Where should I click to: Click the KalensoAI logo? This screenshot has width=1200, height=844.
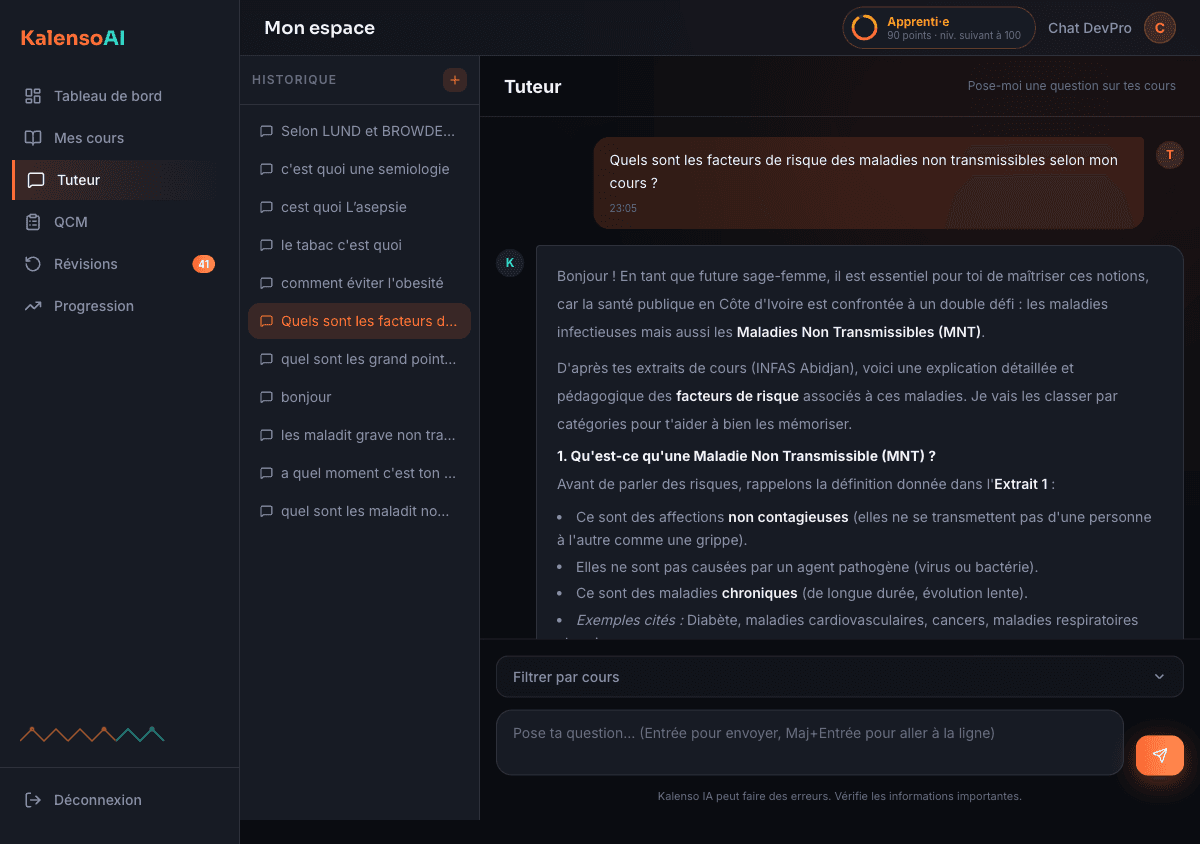pyautogui.click(x=73, y=38)
